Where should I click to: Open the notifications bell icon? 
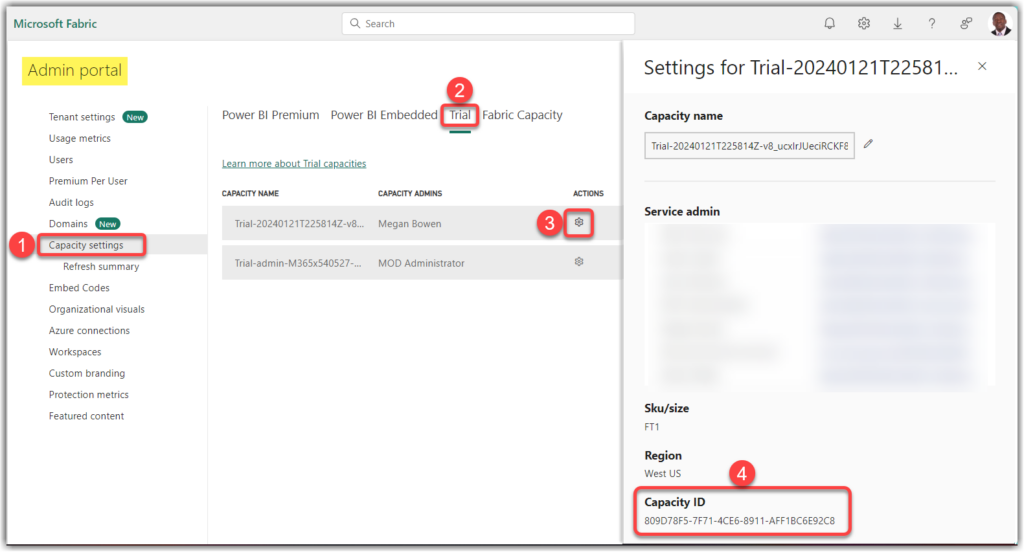[x=829, y=24]
